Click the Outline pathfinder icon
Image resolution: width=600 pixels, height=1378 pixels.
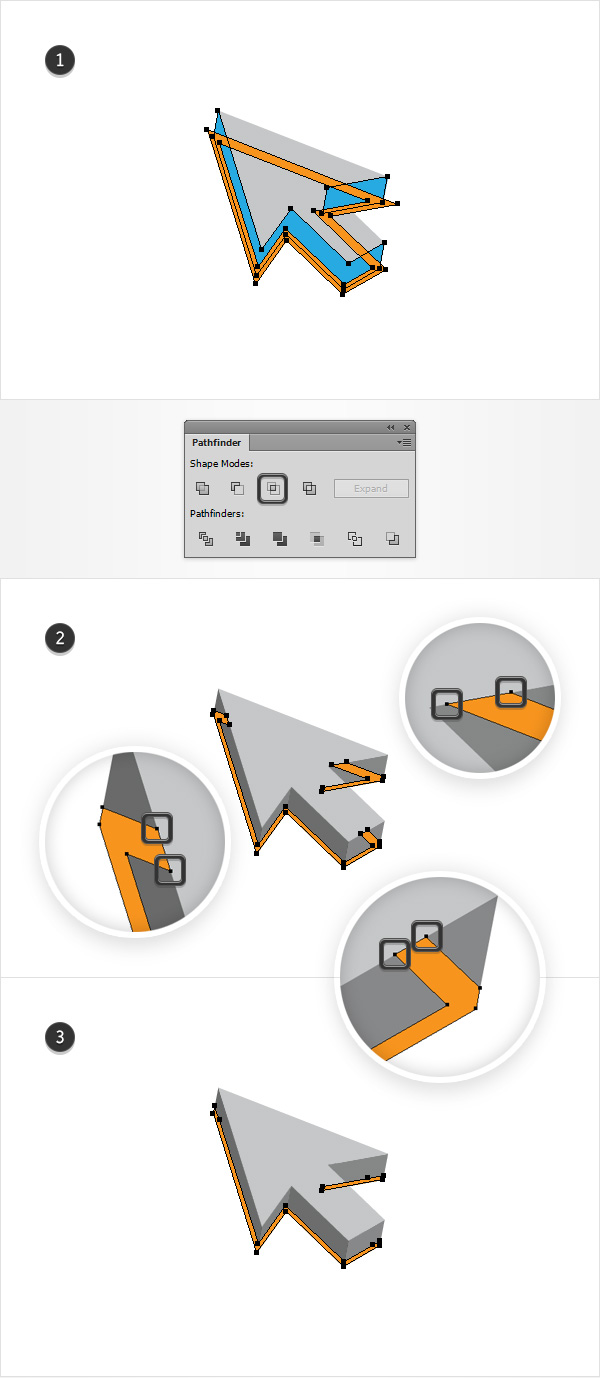click(x=355, y=538)
